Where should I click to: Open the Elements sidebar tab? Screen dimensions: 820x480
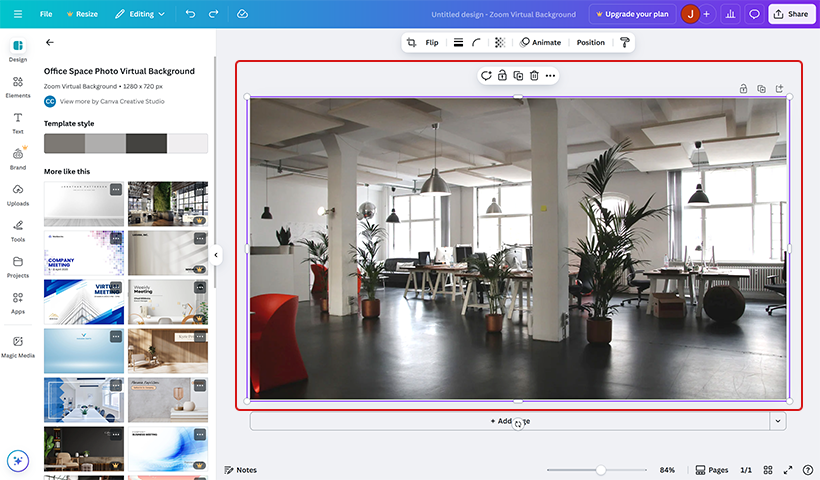(x=18, y=87)
